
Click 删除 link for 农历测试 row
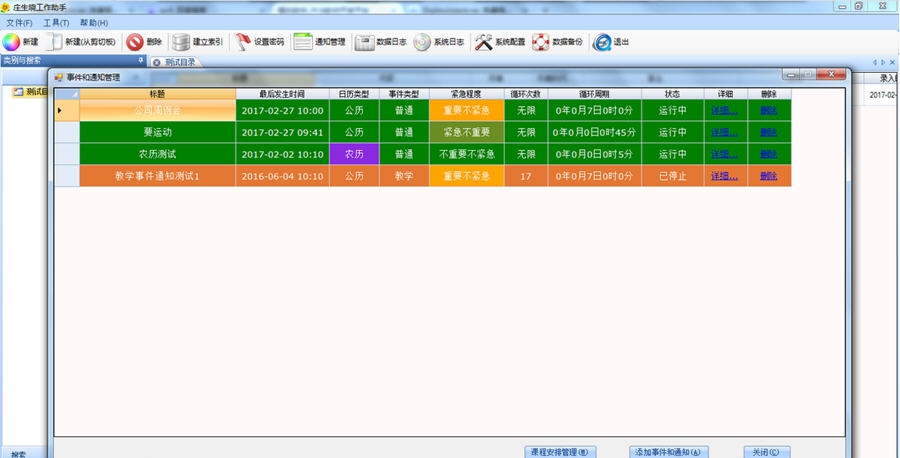click(768, 154)
